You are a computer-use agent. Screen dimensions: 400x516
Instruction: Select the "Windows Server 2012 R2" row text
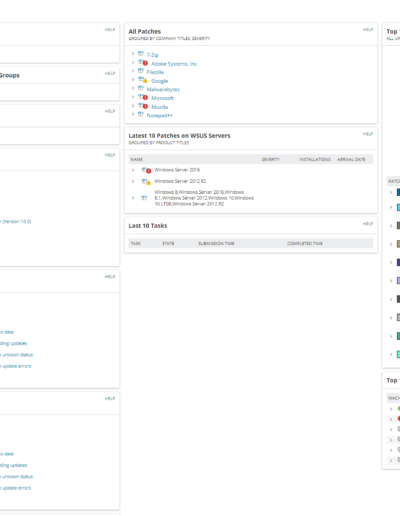click(x=180, y=181)
